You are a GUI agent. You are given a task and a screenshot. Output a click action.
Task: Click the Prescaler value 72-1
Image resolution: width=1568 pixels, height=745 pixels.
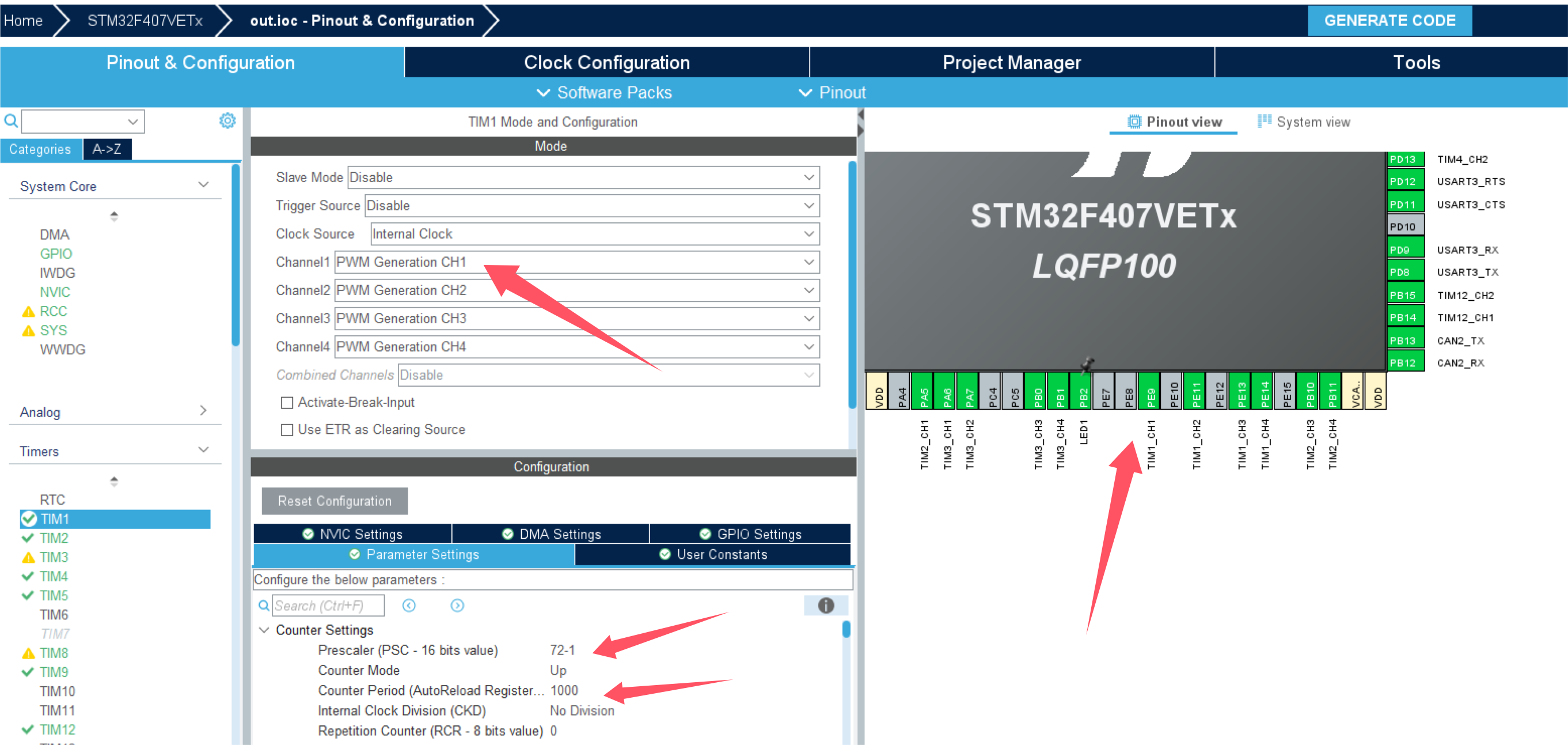[563, 650]
